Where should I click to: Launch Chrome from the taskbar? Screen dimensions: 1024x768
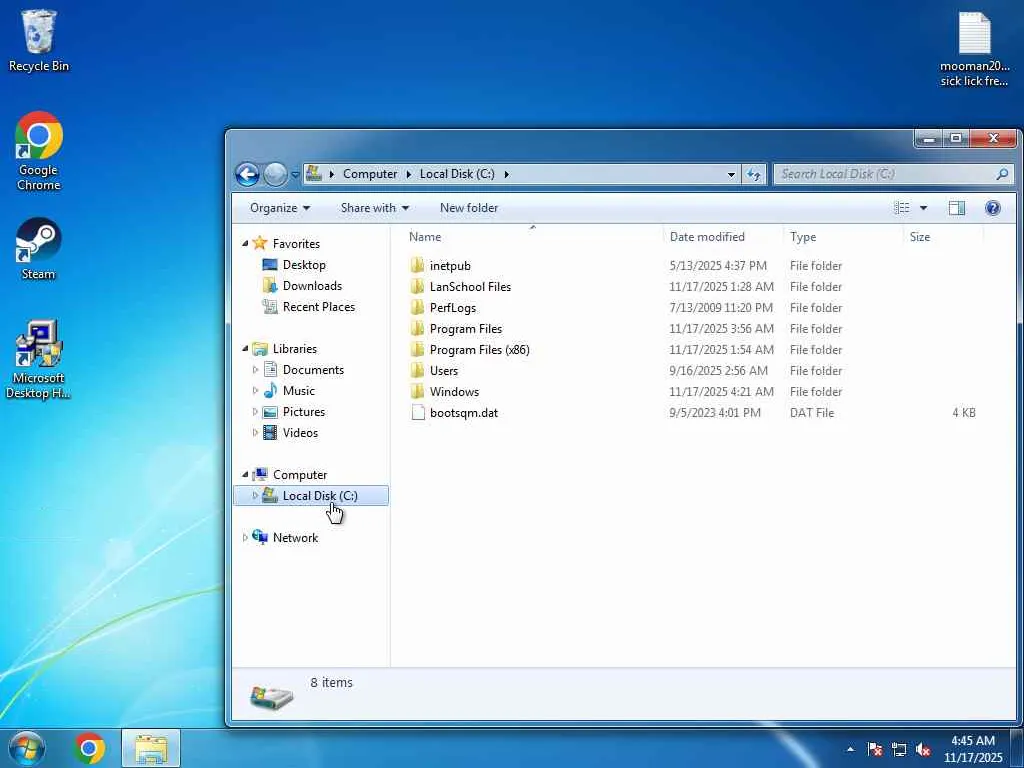click(89, 748)
